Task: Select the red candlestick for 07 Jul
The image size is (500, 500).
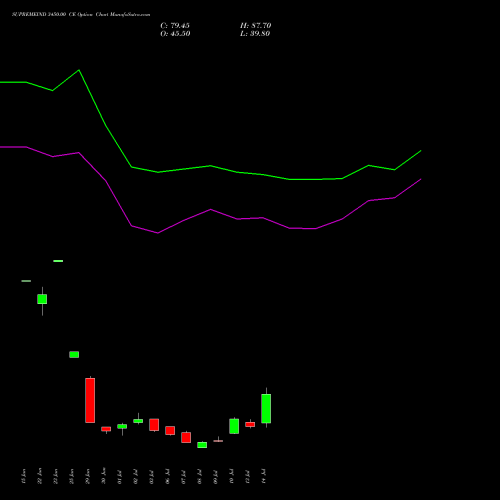Action: [186, 437]
